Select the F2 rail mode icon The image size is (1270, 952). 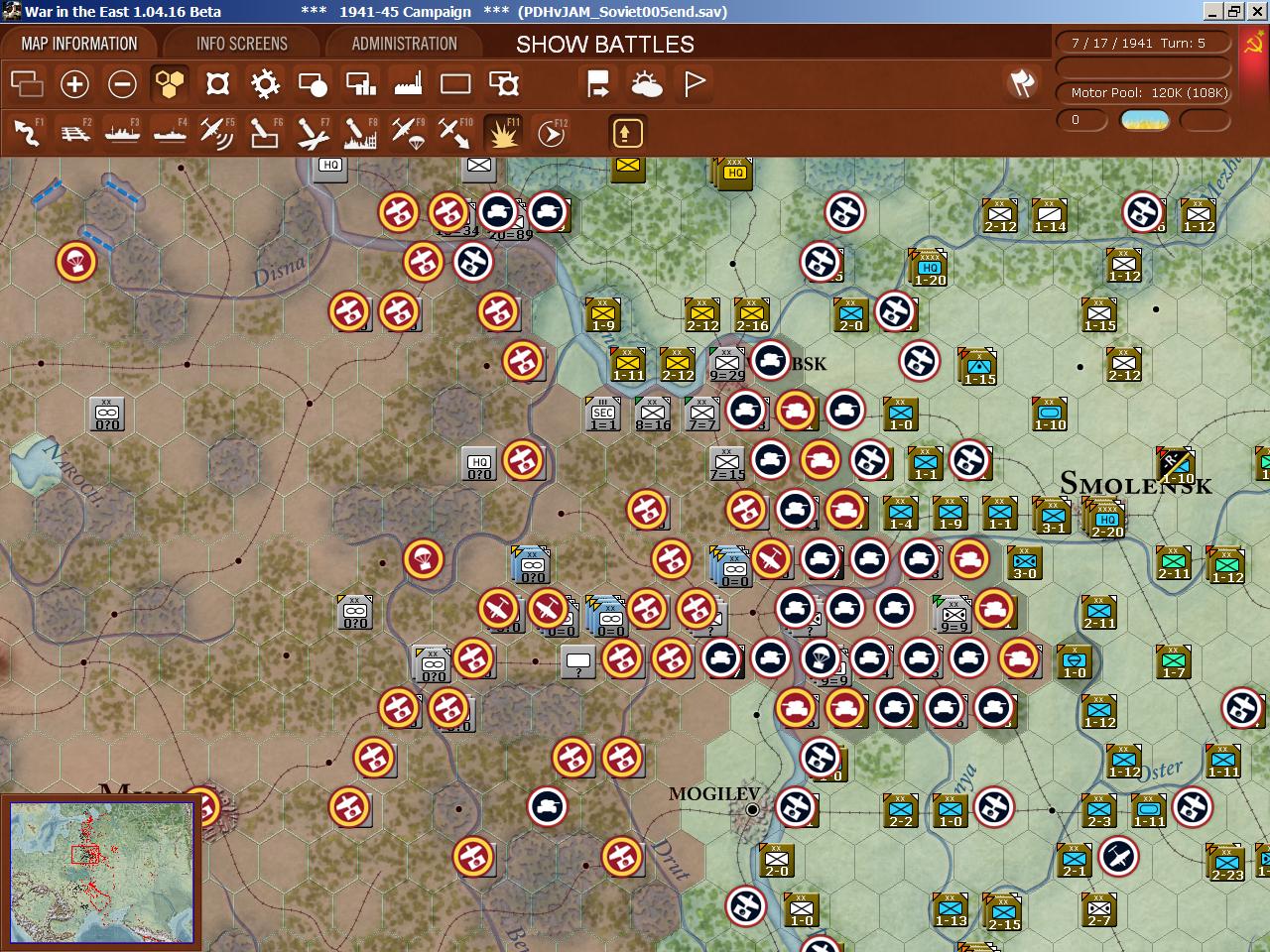pos(74,133)
